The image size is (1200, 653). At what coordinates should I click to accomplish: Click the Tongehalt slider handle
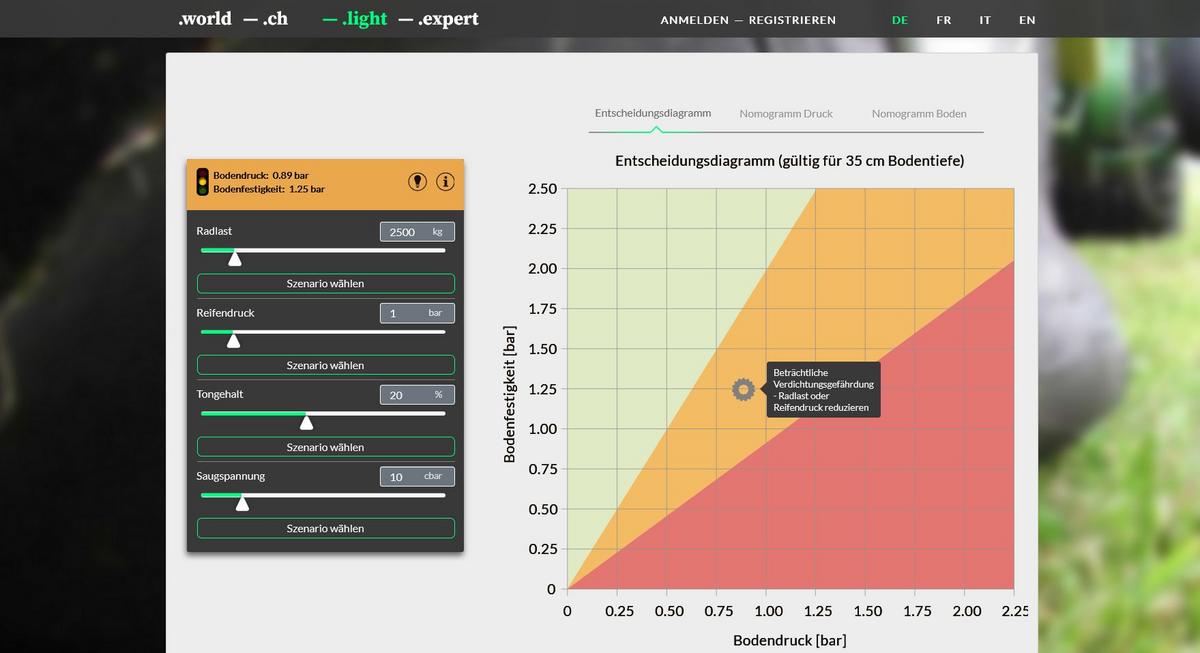pyautogui.click(x=307, y=422)
